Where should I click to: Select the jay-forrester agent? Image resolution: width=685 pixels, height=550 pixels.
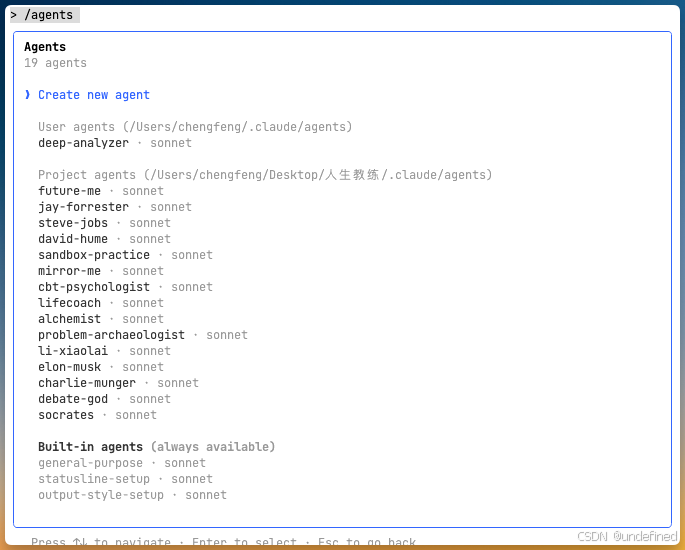click(x=115, y=207)
